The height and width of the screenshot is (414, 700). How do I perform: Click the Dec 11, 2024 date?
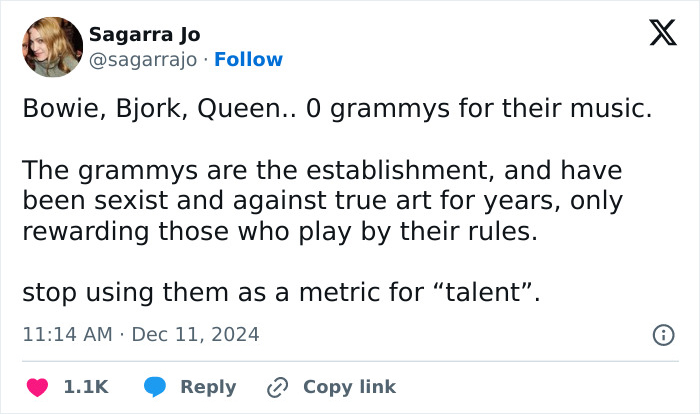point(194,335)
